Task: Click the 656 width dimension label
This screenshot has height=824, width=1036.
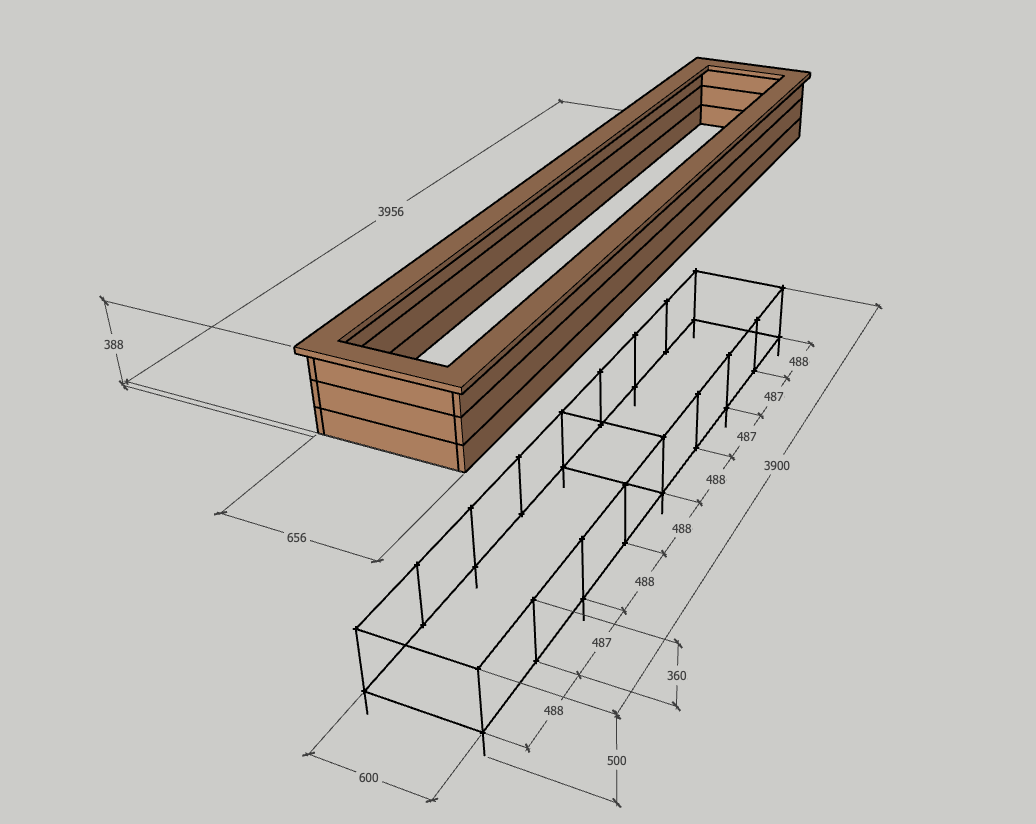Action: (x=297, y=538)
